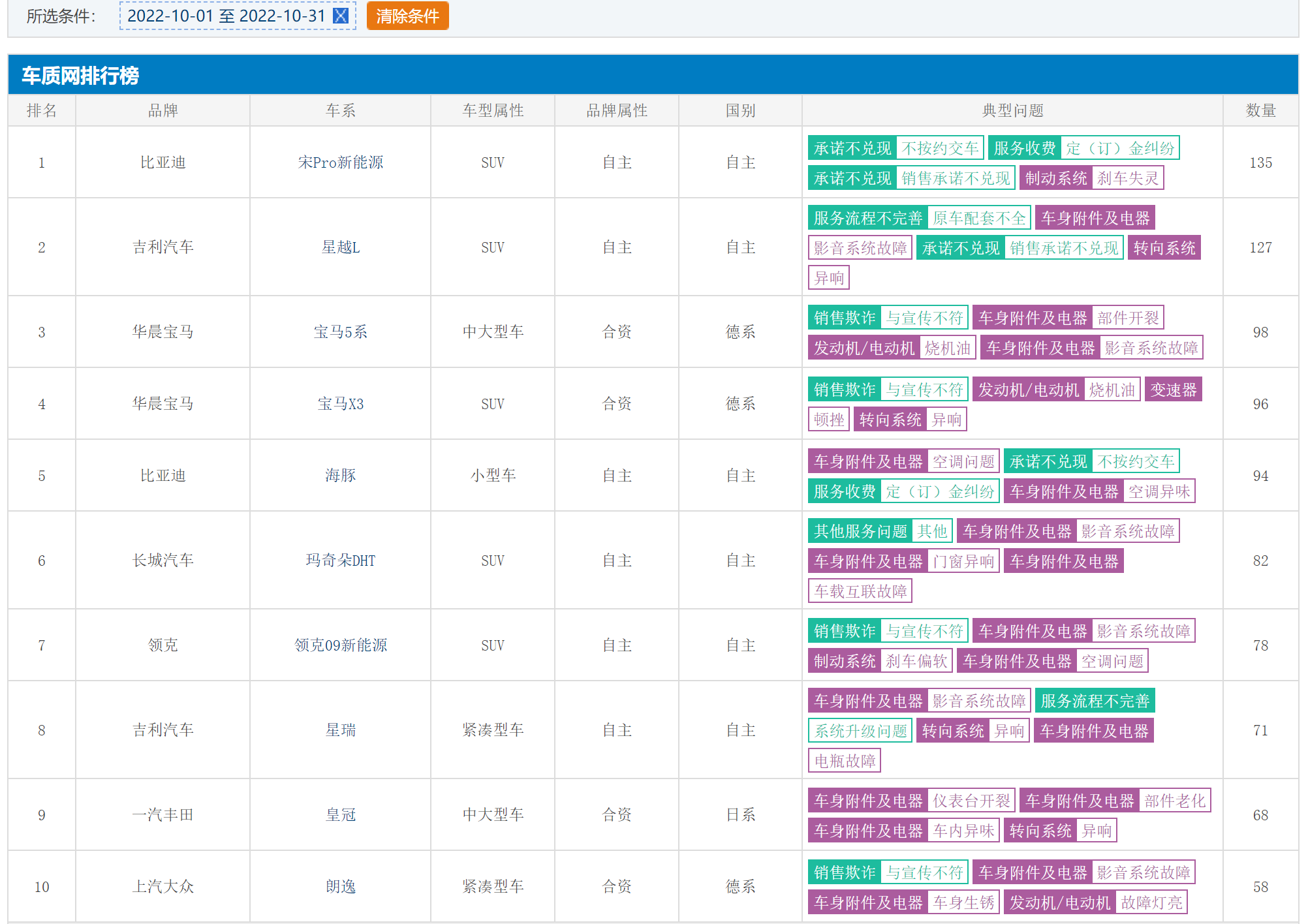Click the 国别 column header
This screenshot has width=1308, height=924.
(740, 110)
